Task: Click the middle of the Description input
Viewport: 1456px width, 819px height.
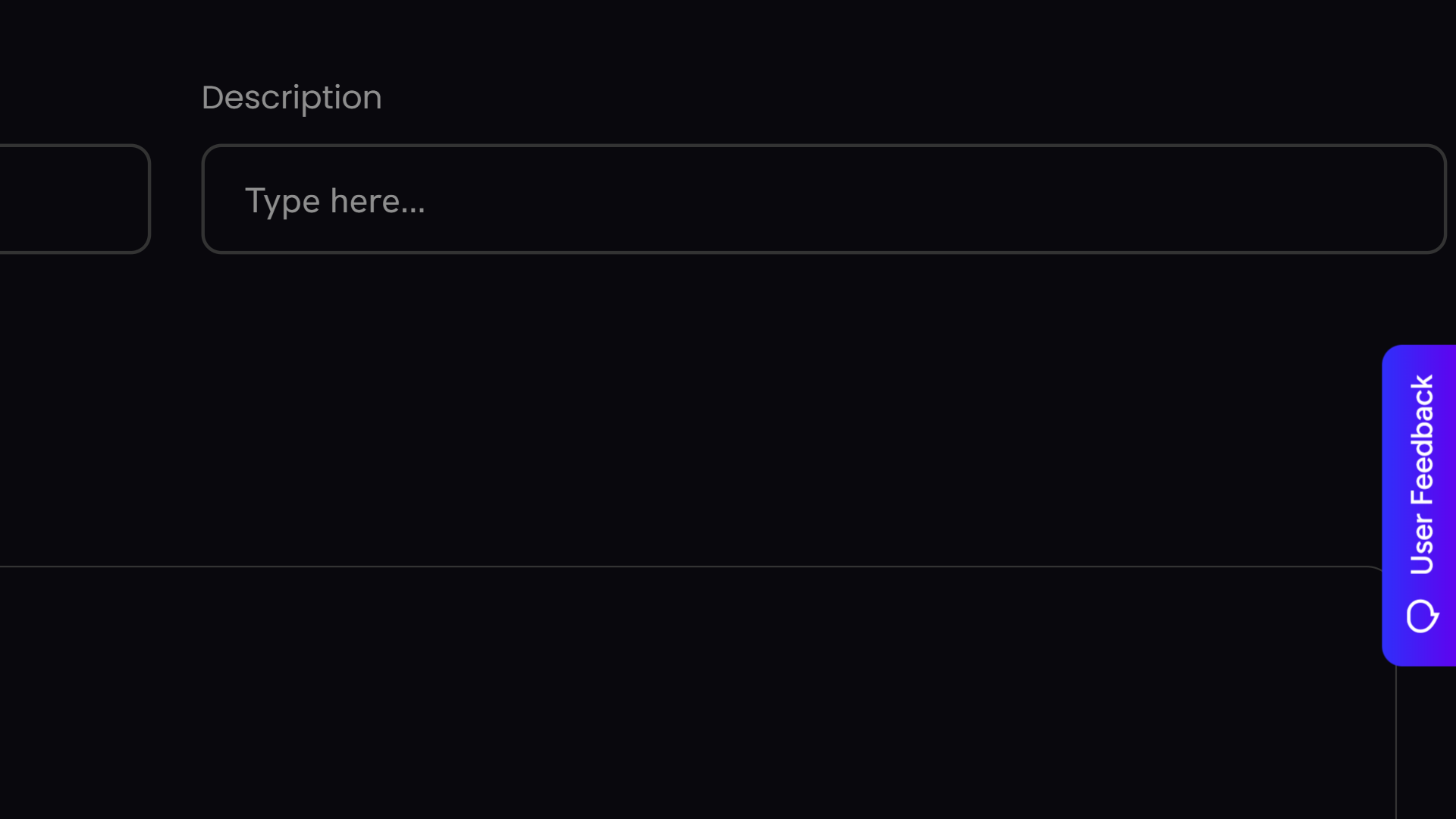Action: coord(824,199)
